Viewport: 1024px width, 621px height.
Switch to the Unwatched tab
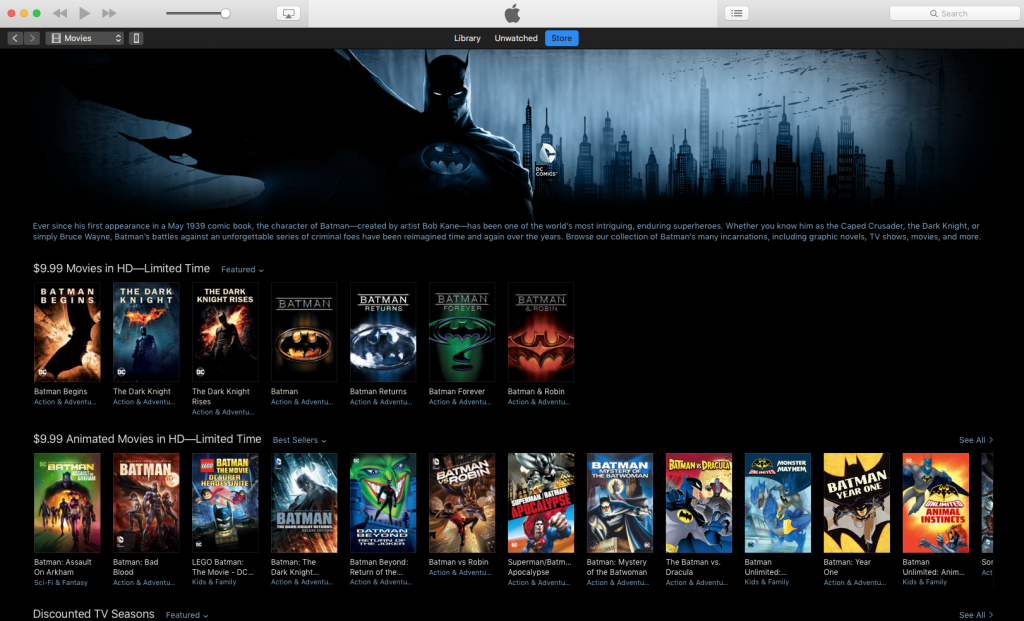click(x=515, y=38)
